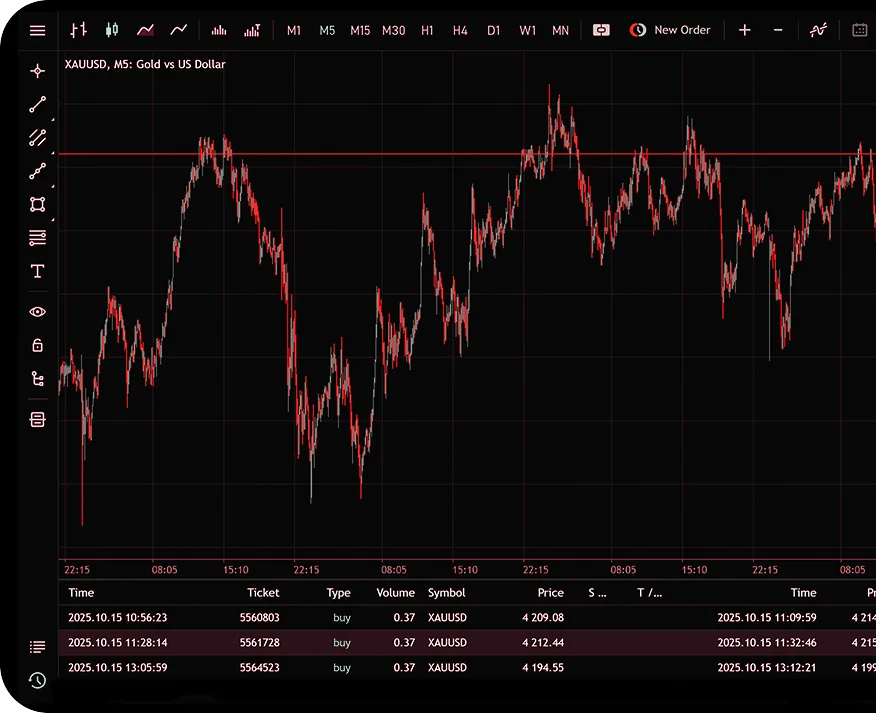The image size is (876, 713).
Task: Open the hamburger main menu
Action: (x=37, y=29)
